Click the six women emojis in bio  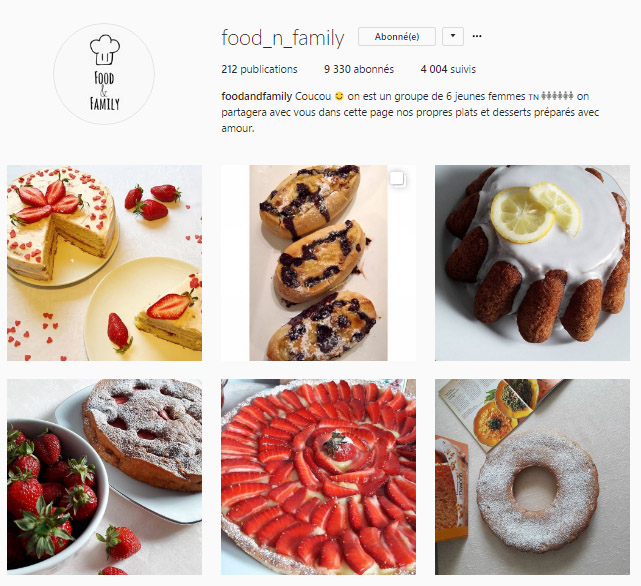(557, 96)
